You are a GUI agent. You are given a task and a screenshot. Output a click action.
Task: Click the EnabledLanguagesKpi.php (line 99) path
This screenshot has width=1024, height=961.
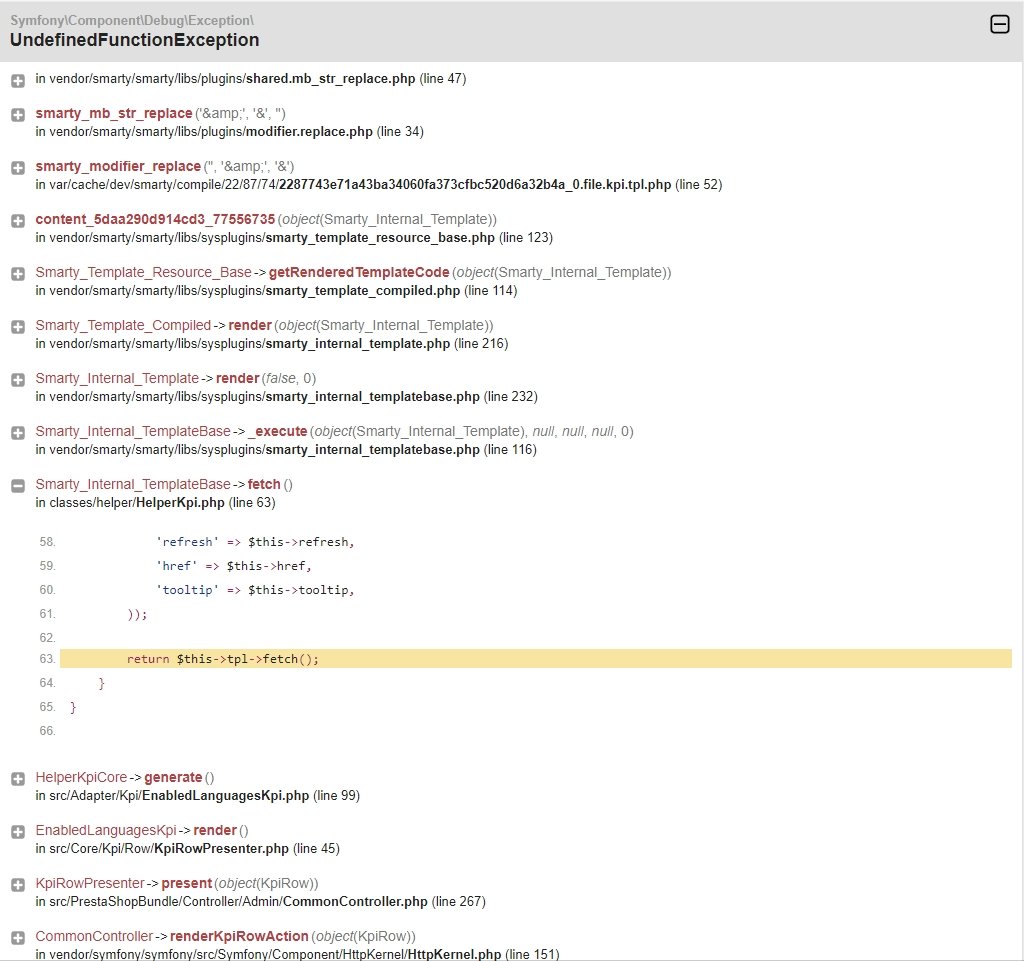[198, 796]
